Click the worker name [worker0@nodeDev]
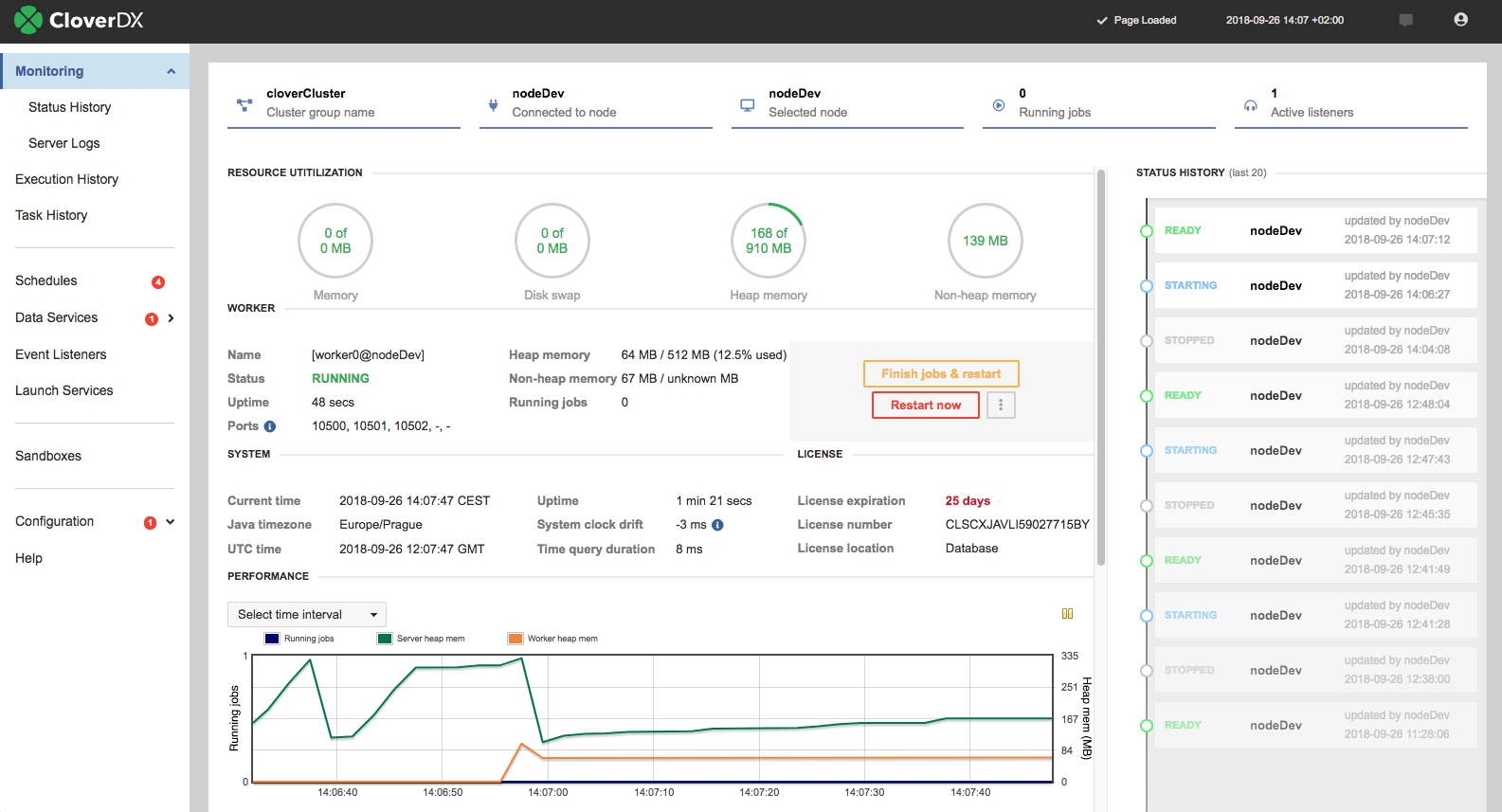Viewport: 1502px width, 812px height. point(368,355)
